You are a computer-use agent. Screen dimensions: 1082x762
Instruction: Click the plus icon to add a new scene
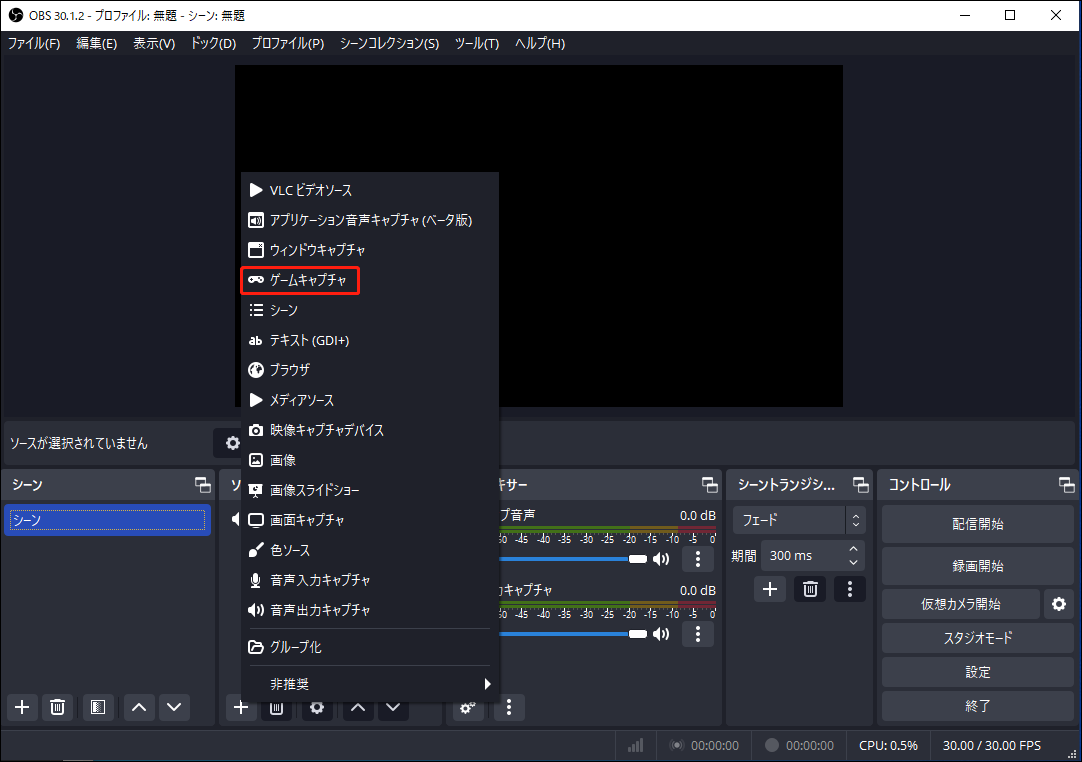click(21, 707)
